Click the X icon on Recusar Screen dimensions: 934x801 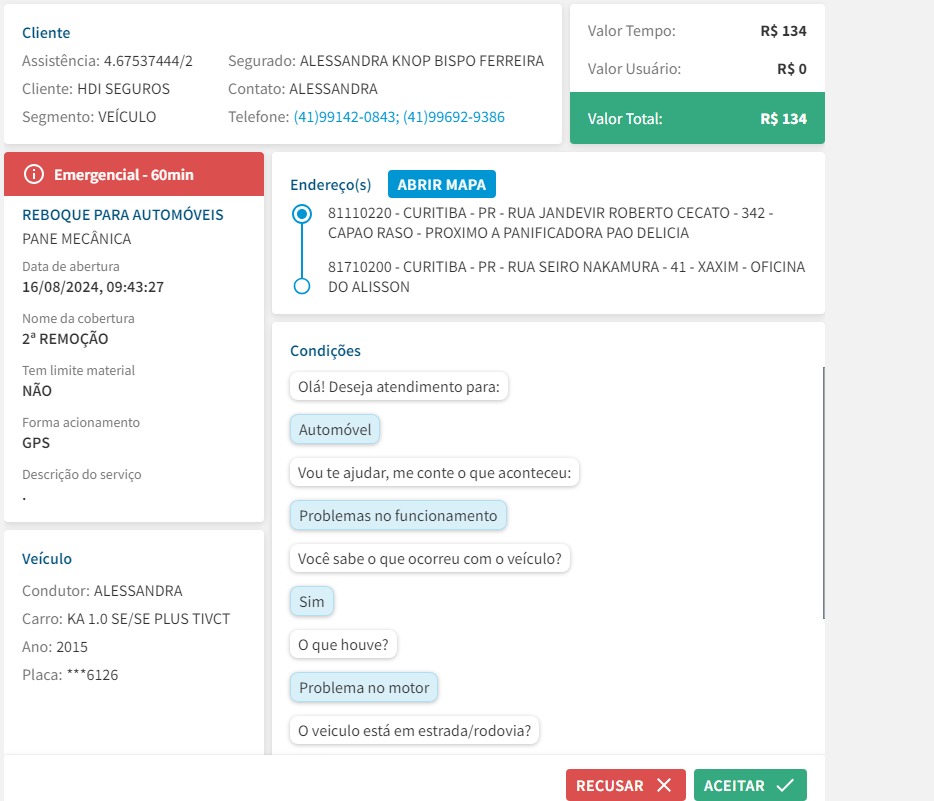pos(664,786)
